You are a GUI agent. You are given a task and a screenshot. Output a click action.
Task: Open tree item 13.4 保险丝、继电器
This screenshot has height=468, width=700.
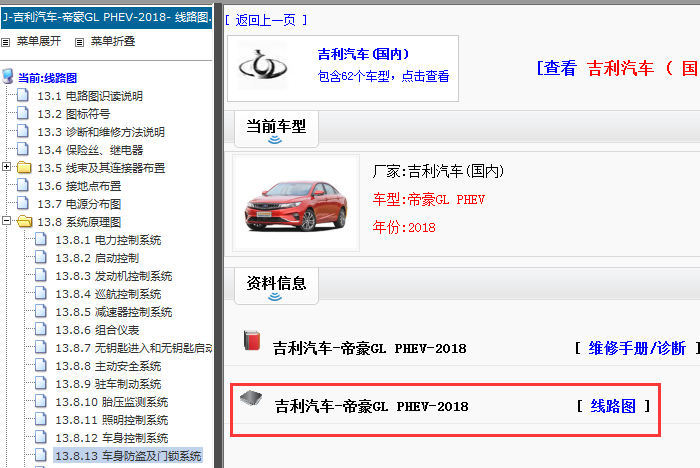(x=90, y=150)
